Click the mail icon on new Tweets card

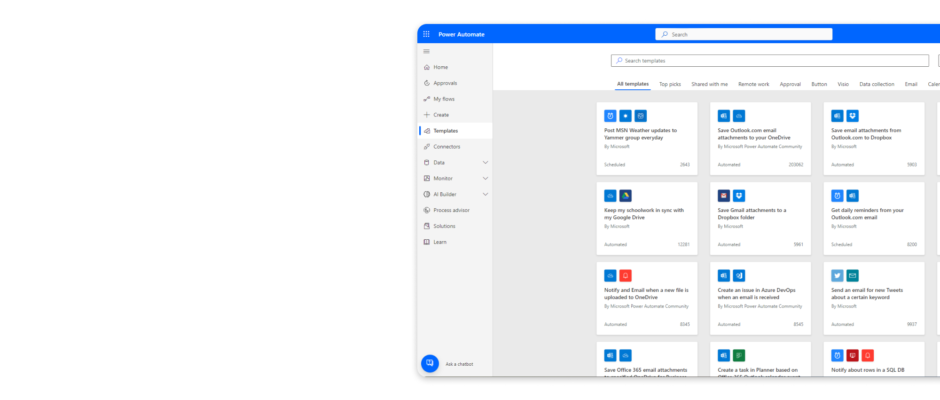[852, 275]
